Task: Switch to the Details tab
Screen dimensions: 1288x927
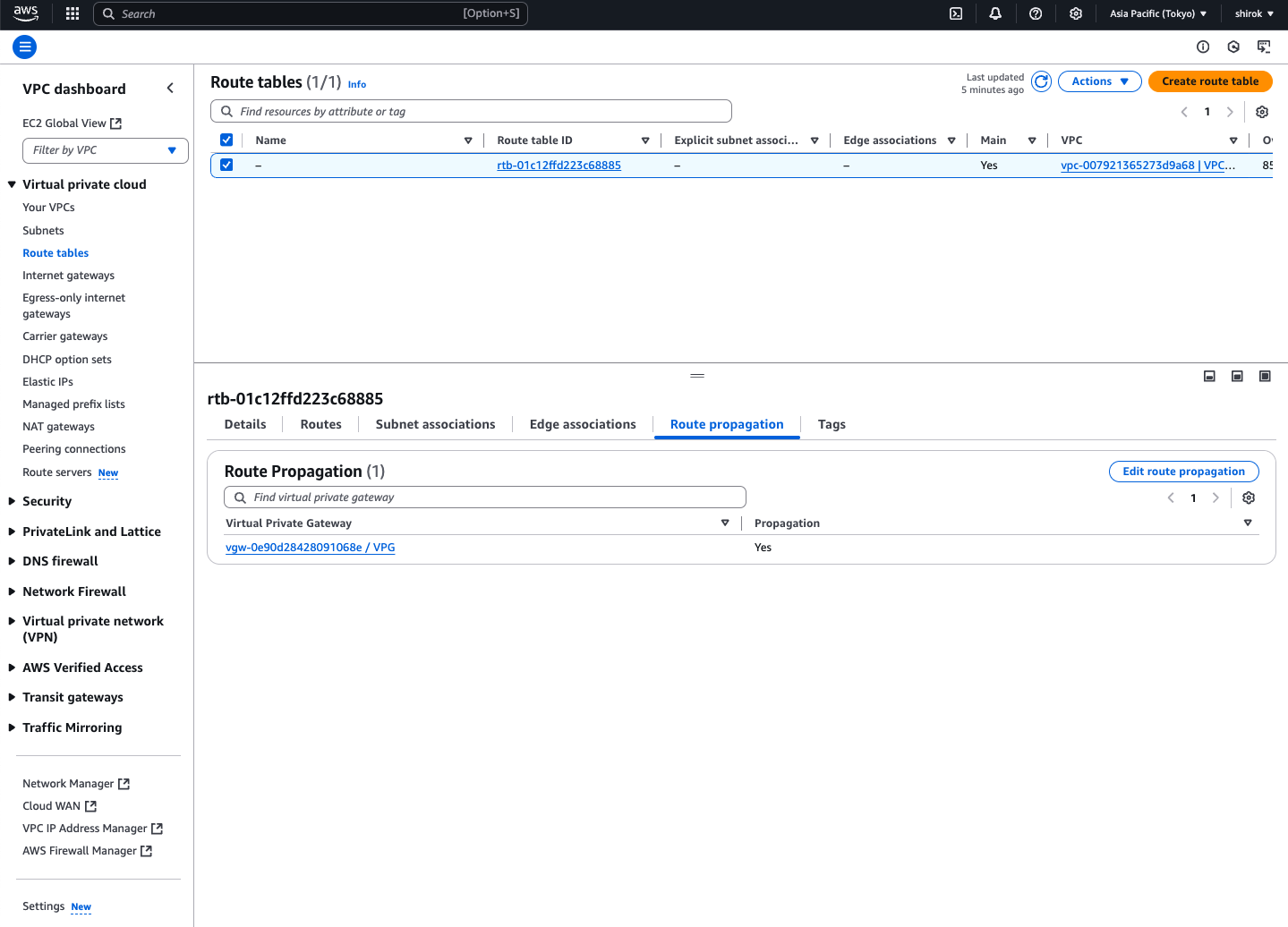Action: coord(245,424)
